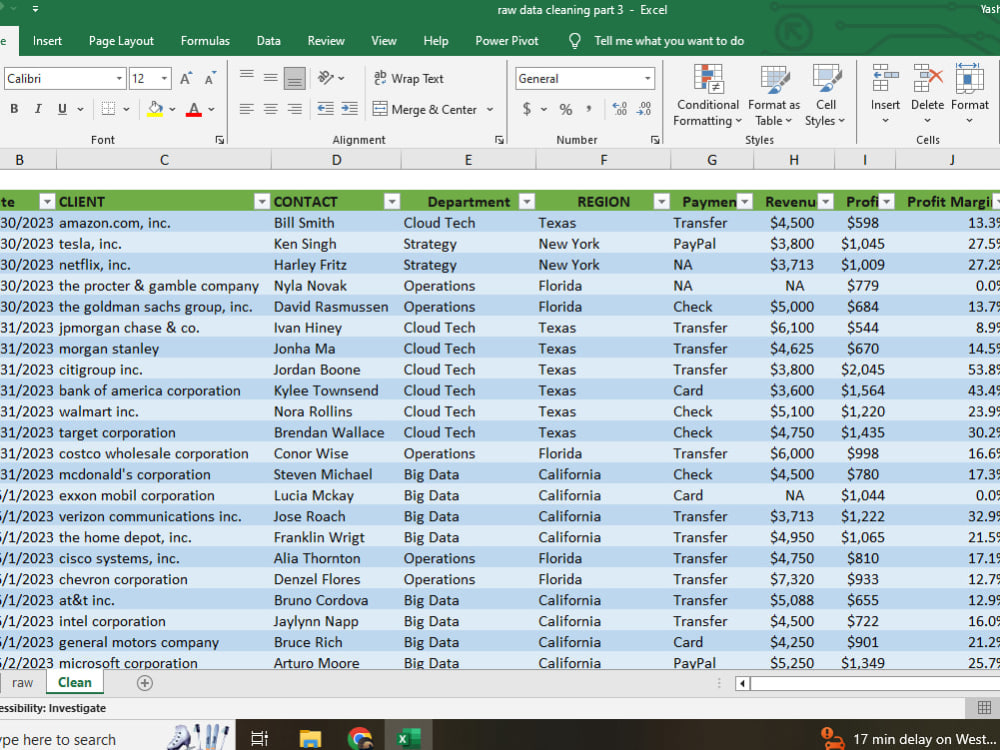The height and width of the screenshot is (750, 1000).
Task: Click Delete cells icon
Action: tap(927, 78)
